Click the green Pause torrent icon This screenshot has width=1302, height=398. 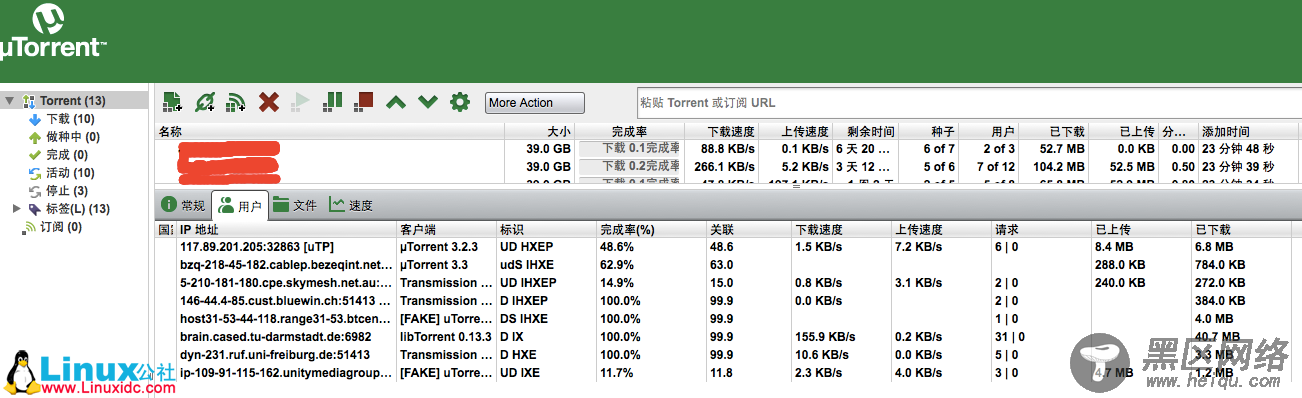pos(333,101)
